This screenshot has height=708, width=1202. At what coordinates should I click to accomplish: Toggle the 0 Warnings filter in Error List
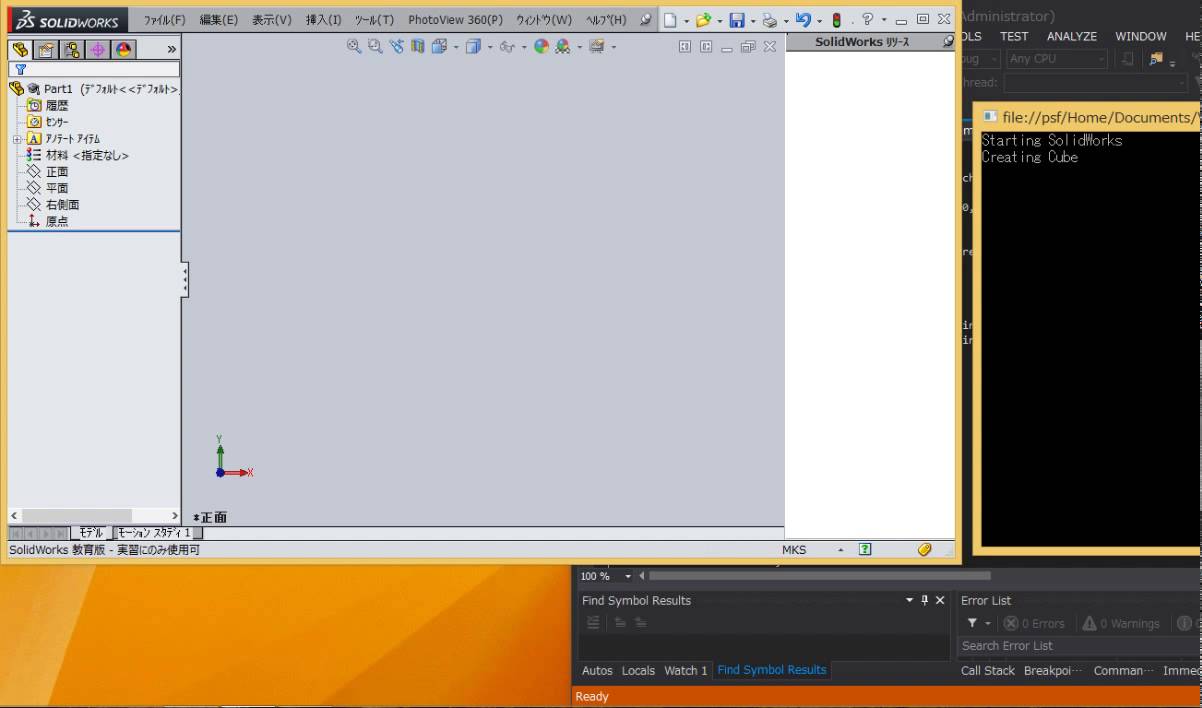1121,623
